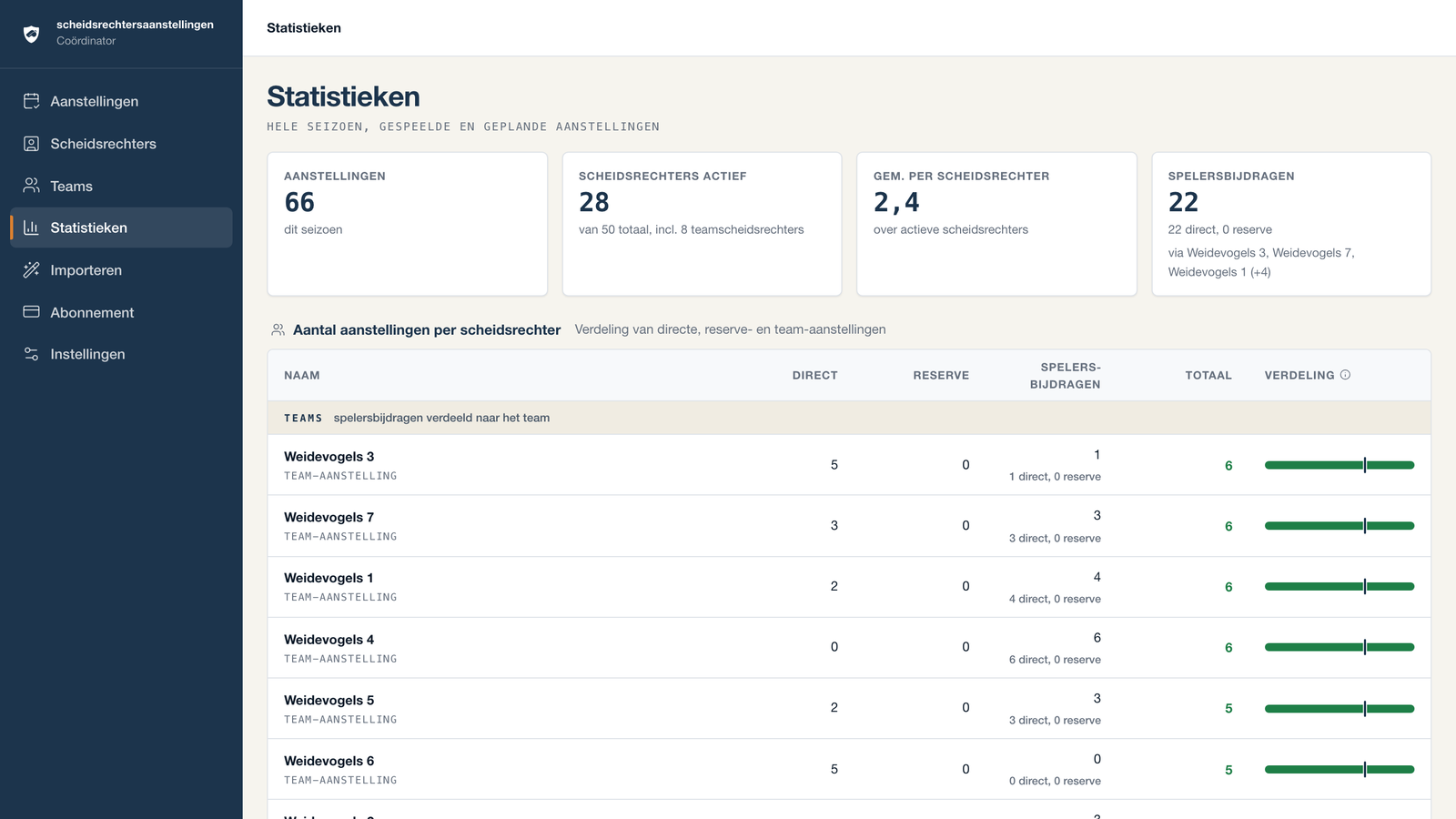This screenshot has height=819, width=1456.
Task: Click the Weidevogels 5 team name
Action: click(329, 700)
